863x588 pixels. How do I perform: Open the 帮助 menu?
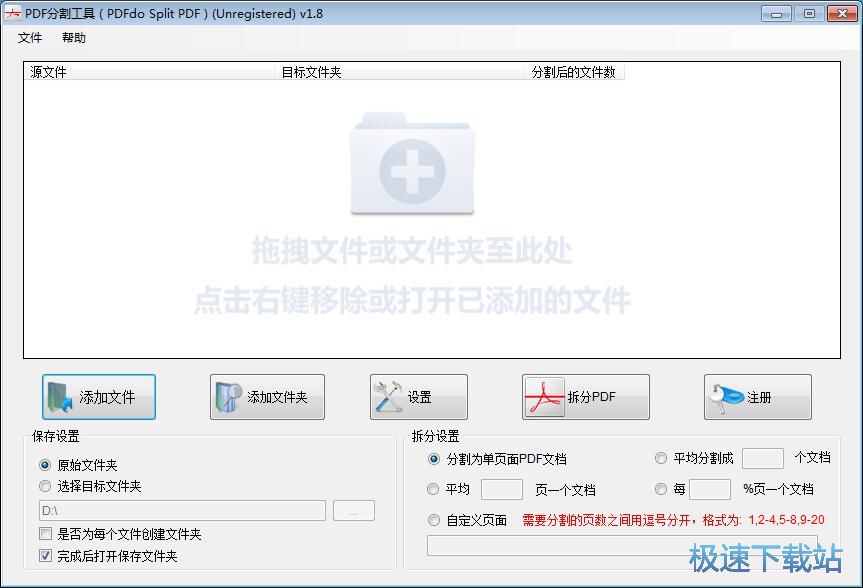(74, 38)
